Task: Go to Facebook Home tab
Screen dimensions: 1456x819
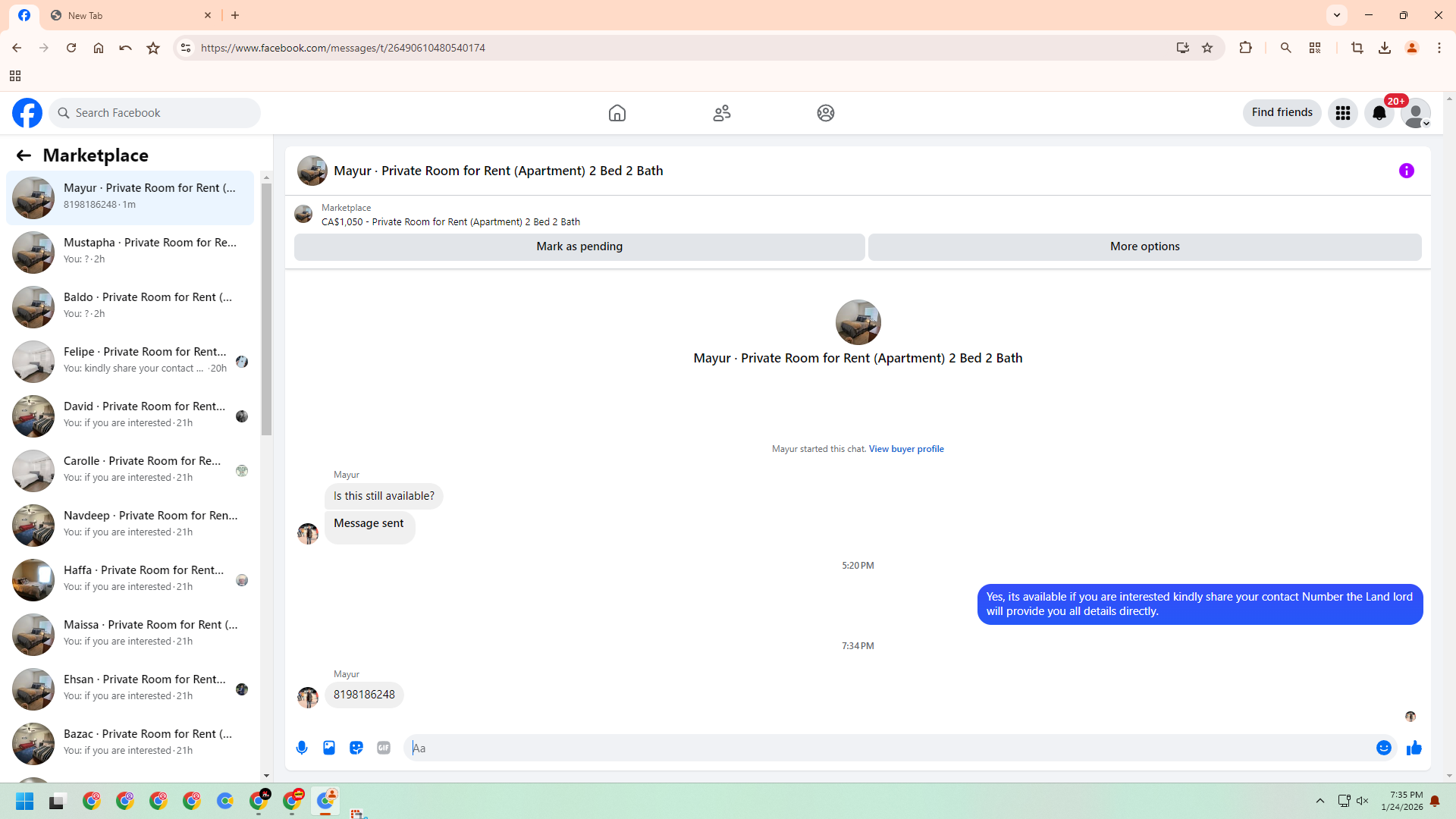Action: point(617,113)
